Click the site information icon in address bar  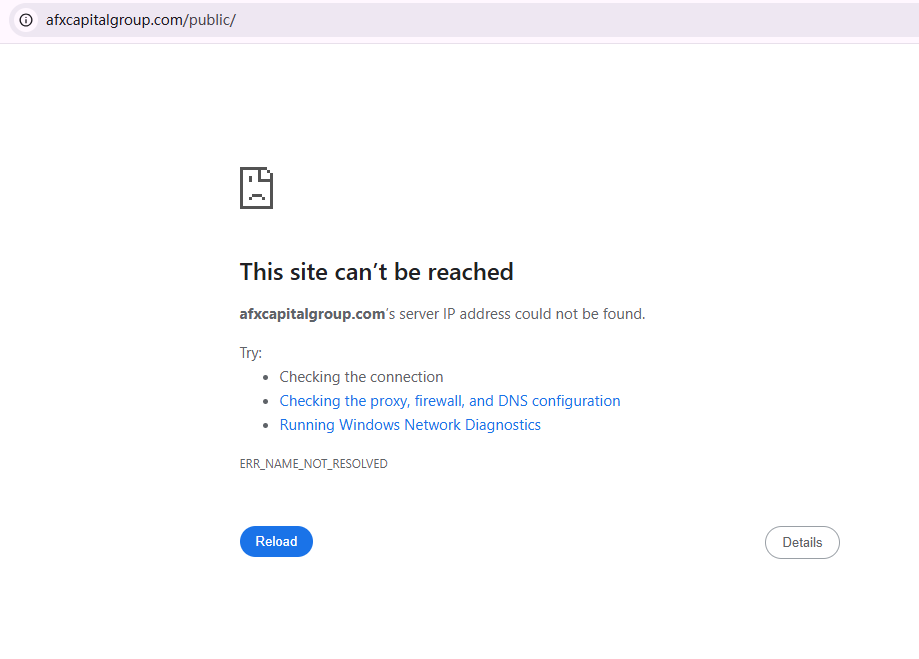[x=26, y=20]
